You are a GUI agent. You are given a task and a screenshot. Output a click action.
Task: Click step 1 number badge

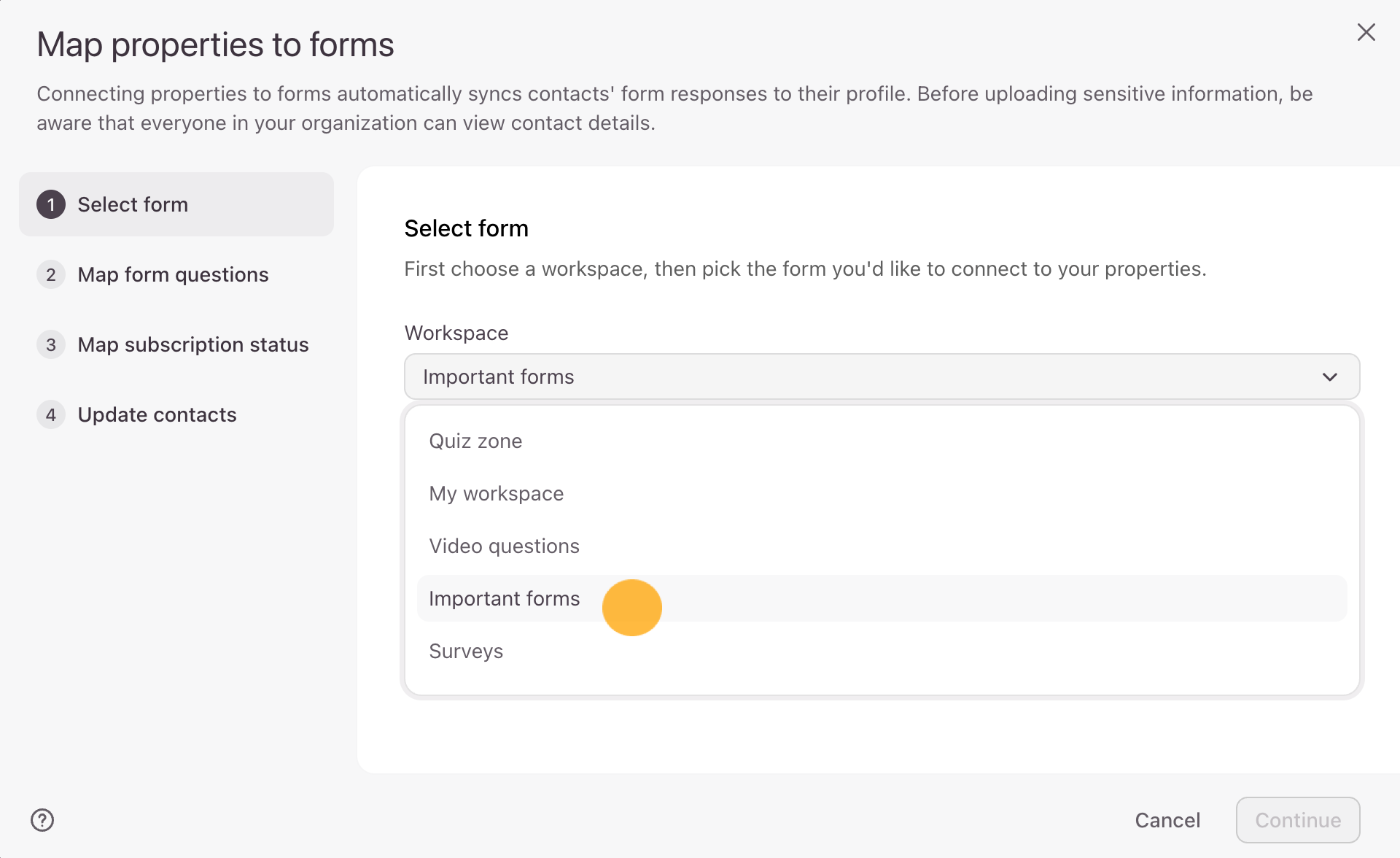pos(51,205)
